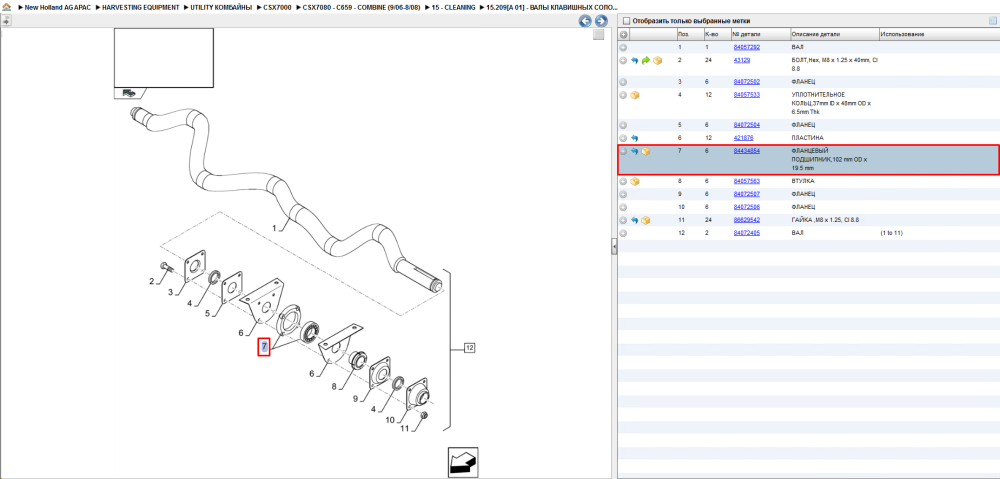
Task: Click the pin panel icon below the home icon
Action: pos(6,20)
